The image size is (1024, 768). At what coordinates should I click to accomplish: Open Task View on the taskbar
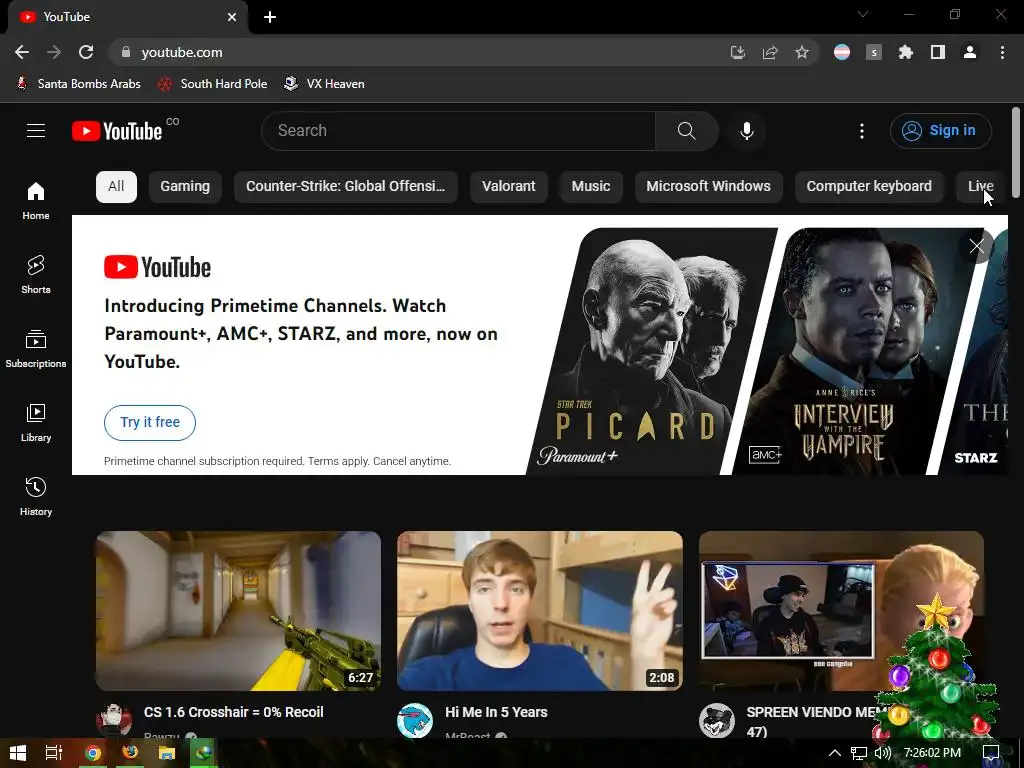pos(54,753)
